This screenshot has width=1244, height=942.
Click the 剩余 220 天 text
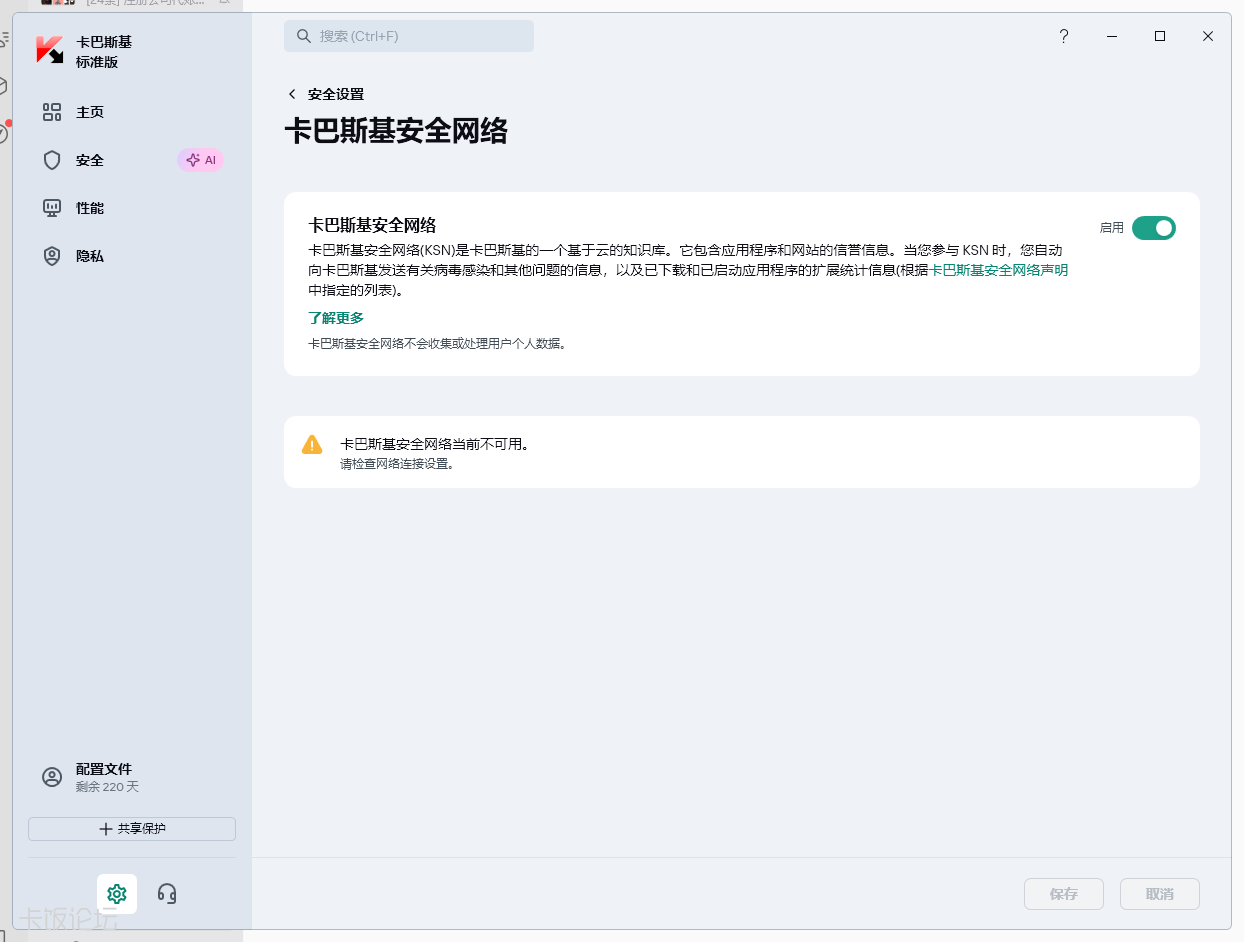click(x=107, y=787)
